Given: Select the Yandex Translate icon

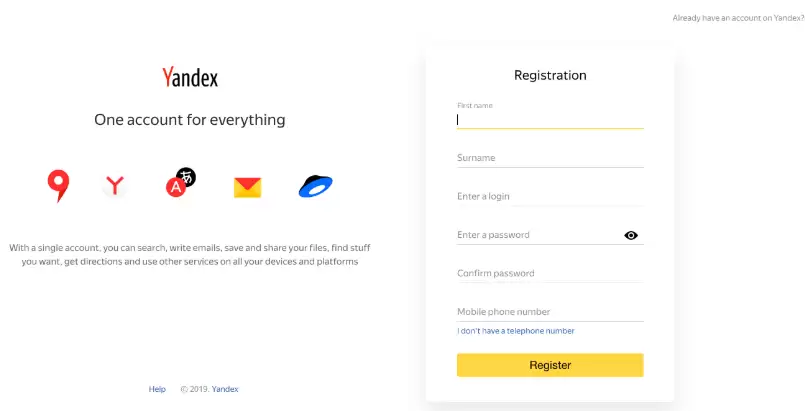Looking at the screenshot, I should (x=180, y=183).
